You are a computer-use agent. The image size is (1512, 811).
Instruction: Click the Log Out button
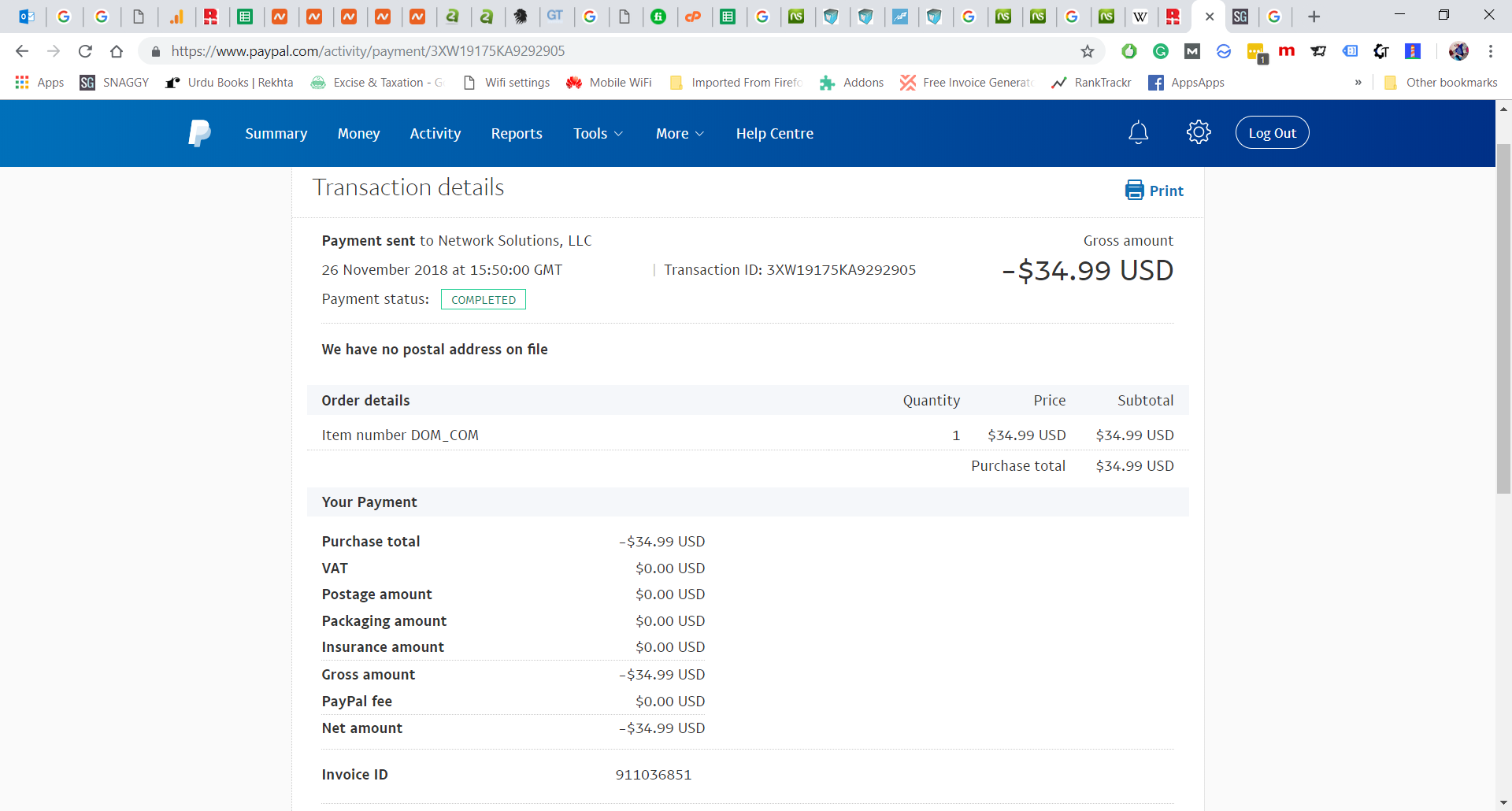pos(1273,132)
